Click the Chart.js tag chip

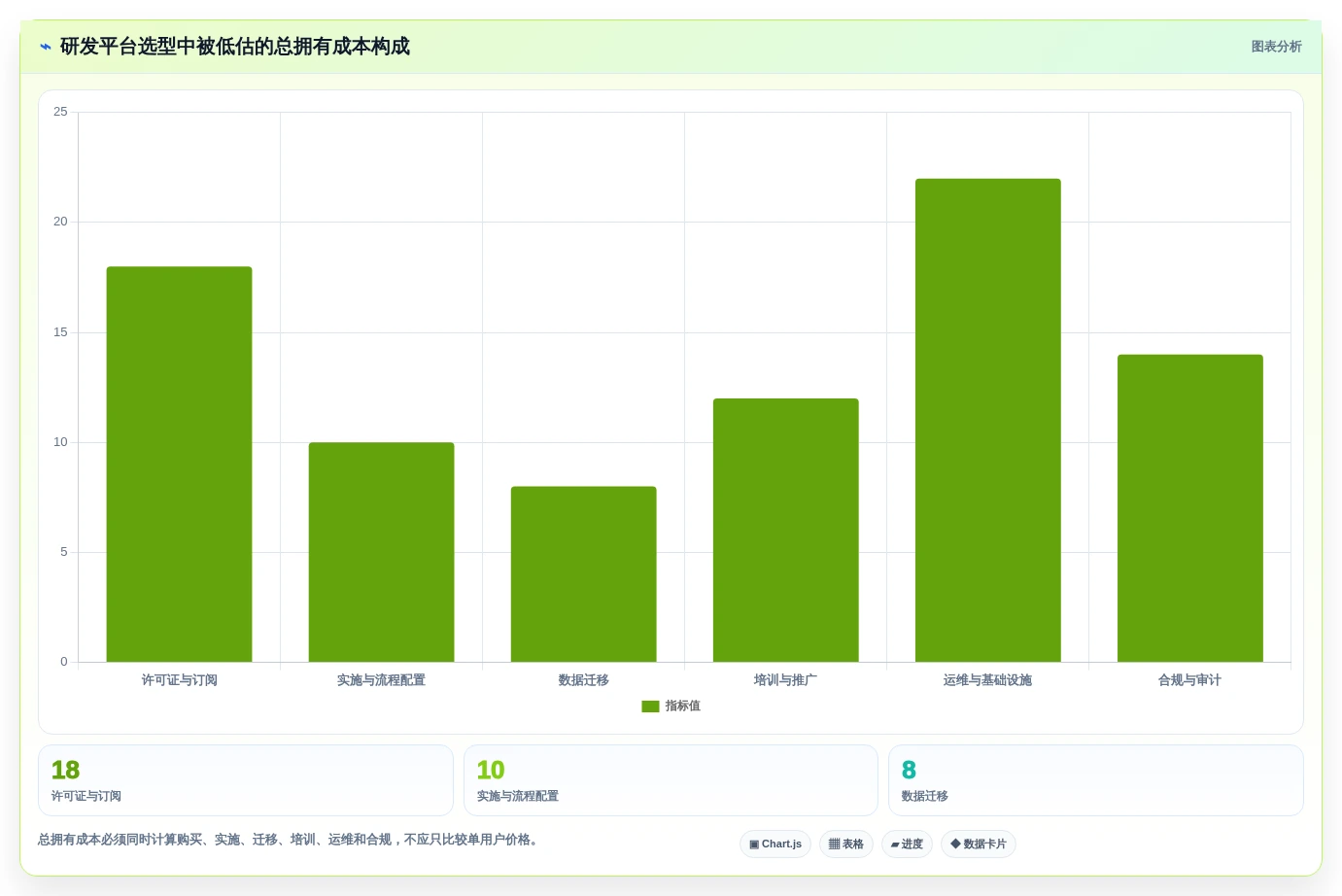tap(775, 844)
